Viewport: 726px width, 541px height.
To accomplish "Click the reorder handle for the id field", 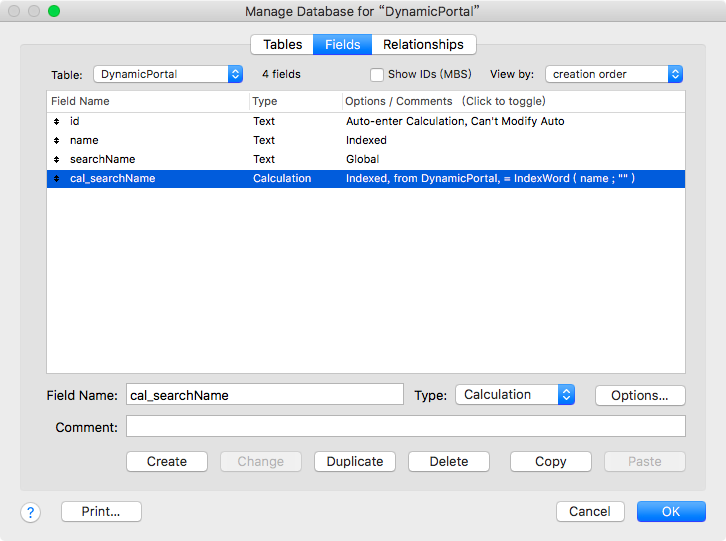I will pos(56,121).
